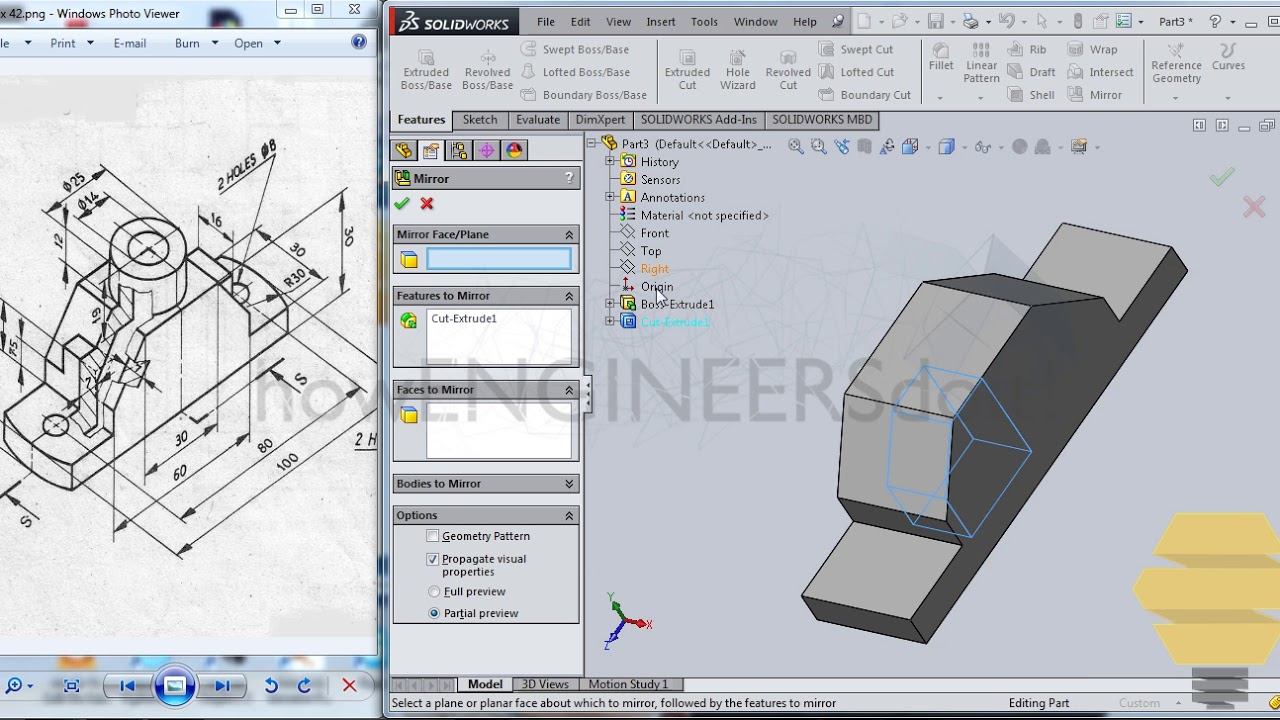Screen dimensions: 1280x720
Task: Switch to the SOLIDWORKS Add-Ins tab
Action: pos(699,120)
